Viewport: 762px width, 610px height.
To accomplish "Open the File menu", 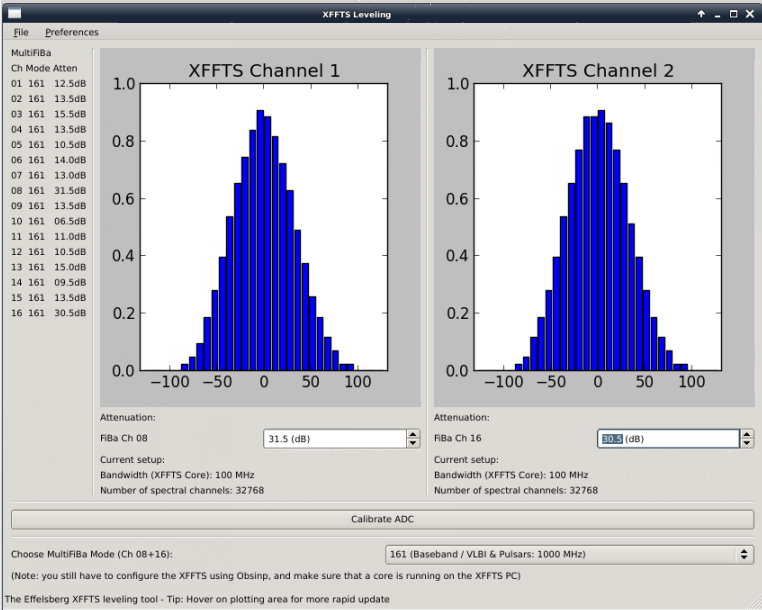I will click(x=21, y=32).
